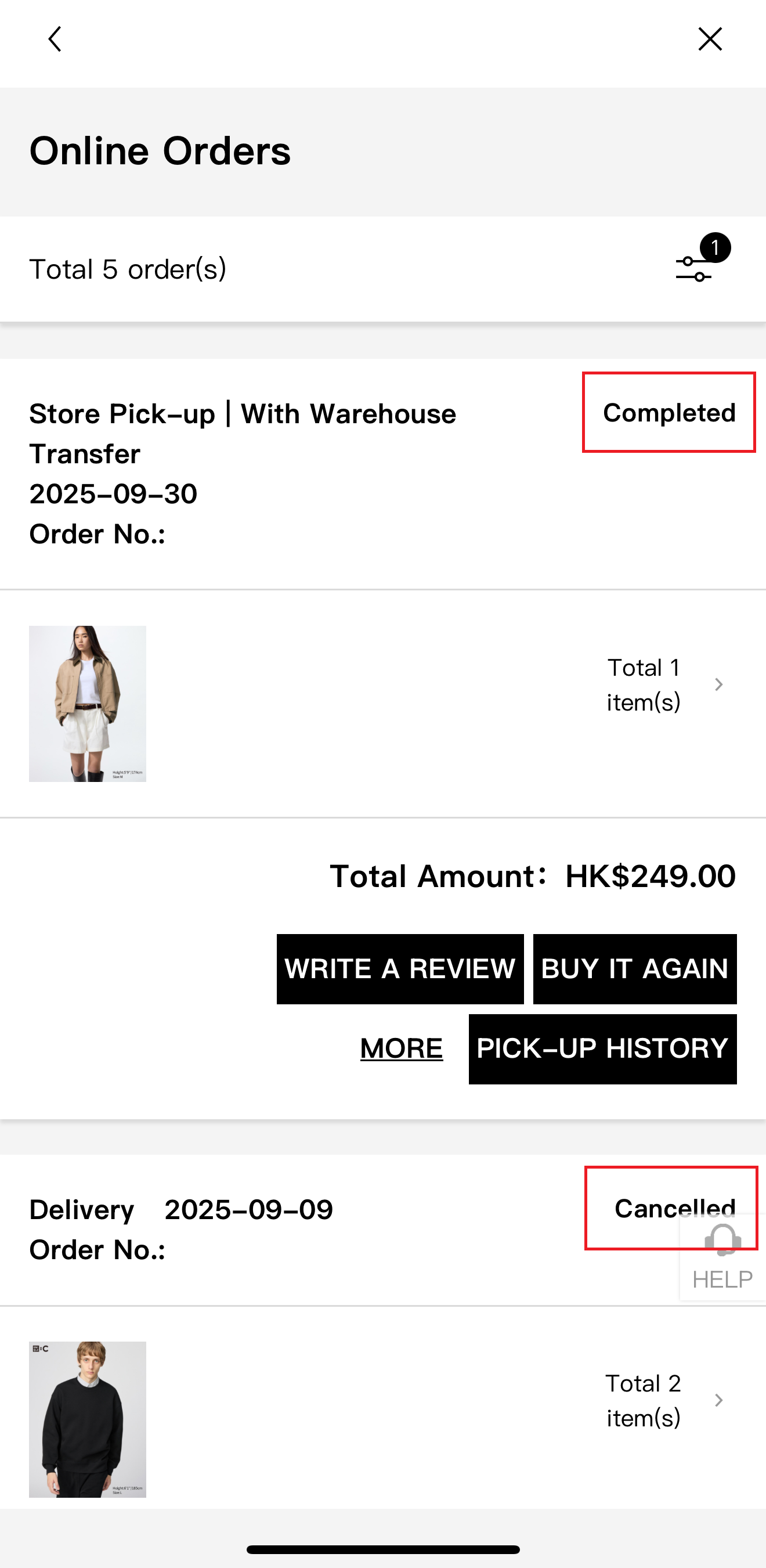
Task: Expand the Total 1 item(s) chevron
Action: click(718, 685)
